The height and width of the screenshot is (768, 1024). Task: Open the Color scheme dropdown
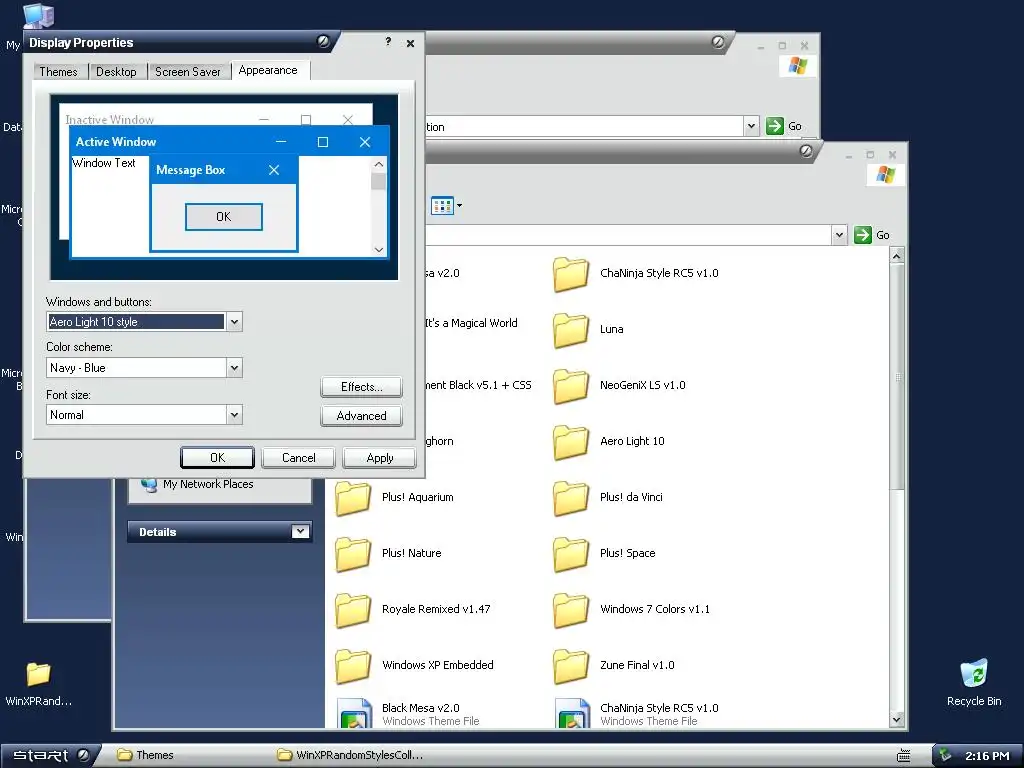click(x=234, y=368)
